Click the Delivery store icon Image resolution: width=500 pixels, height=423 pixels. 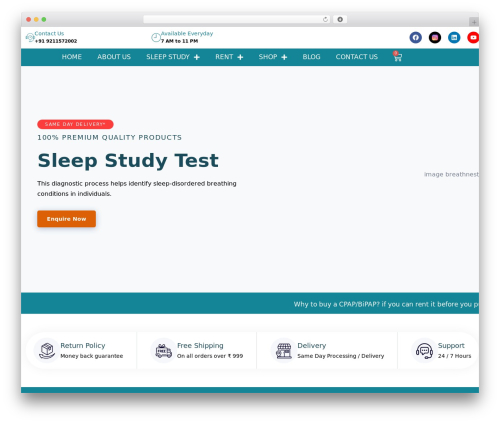284,350
